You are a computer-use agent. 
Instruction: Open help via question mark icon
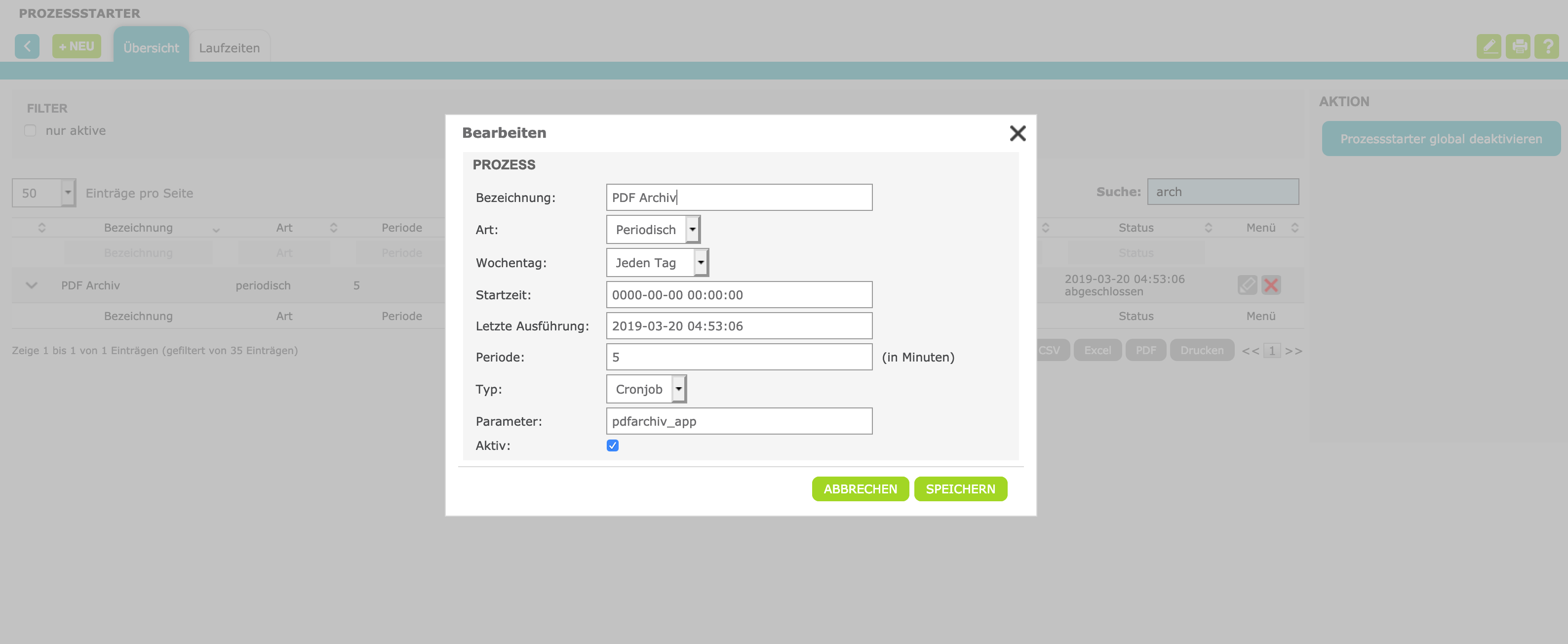click(1547, 46)
